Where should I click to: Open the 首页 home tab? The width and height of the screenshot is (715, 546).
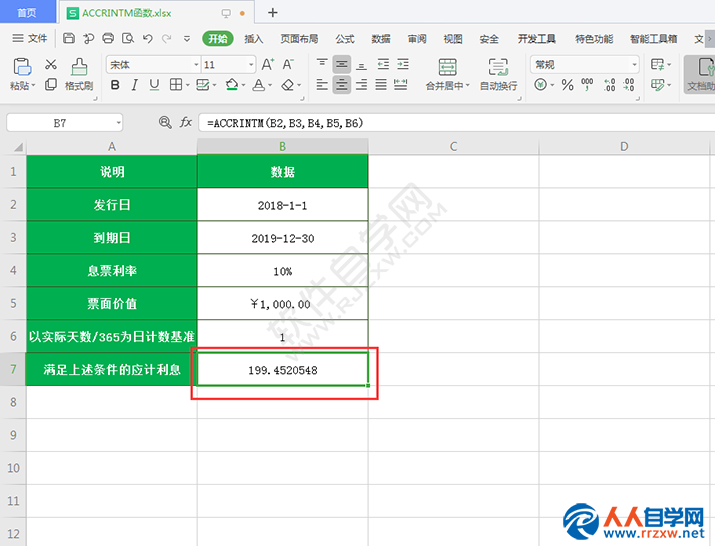coord(27,12)
